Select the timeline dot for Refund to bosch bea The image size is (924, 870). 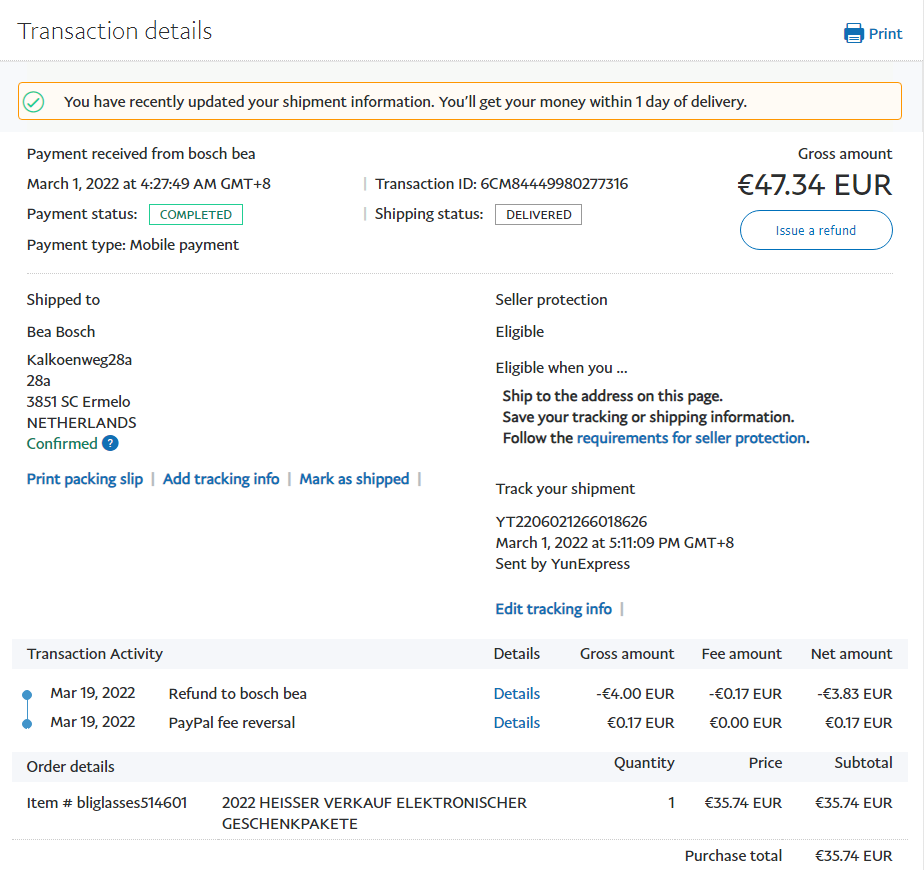coord(26,694)
